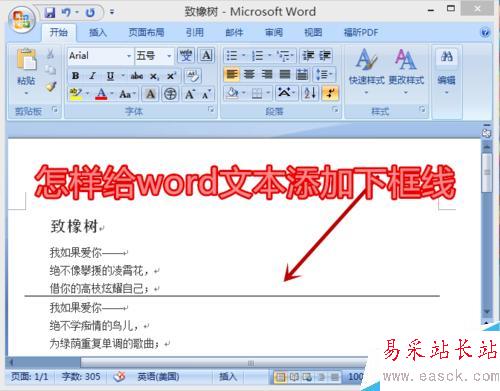Open the font color dropdown arrow
Viewport: 500px width, 391px height.
pyautogui.click(x=112, y=94)
